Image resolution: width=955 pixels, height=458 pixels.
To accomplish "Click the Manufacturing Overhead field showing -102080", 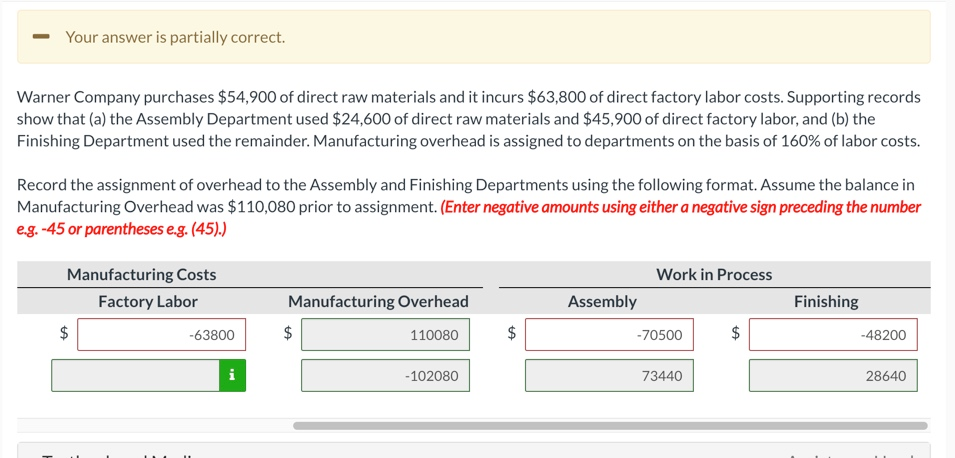I will click(x=386, y=376).
